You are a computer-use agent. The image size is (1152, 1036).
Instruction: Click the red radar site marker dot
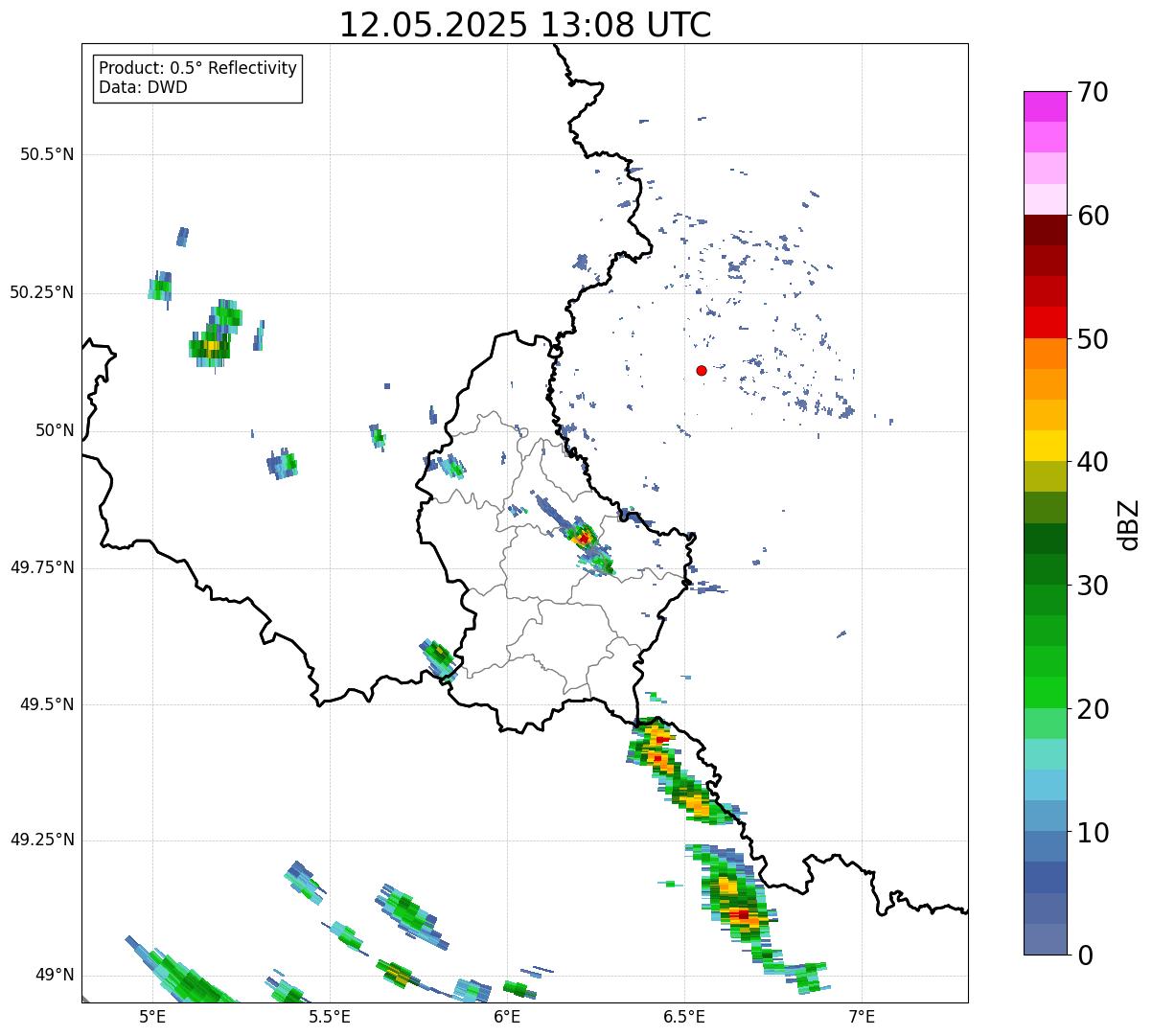click(x=702, y=371)
